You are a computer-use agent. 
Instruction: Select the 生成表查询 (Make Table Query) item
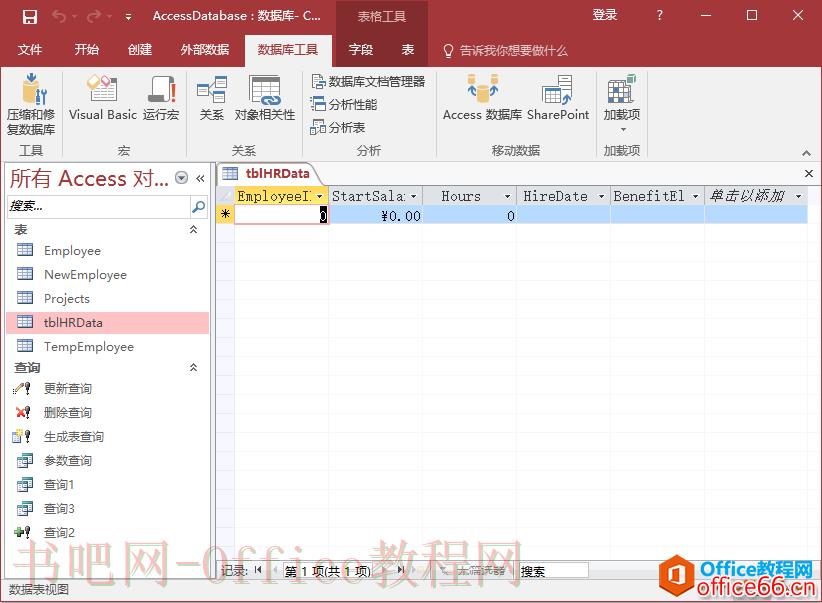tap(107, 436)
